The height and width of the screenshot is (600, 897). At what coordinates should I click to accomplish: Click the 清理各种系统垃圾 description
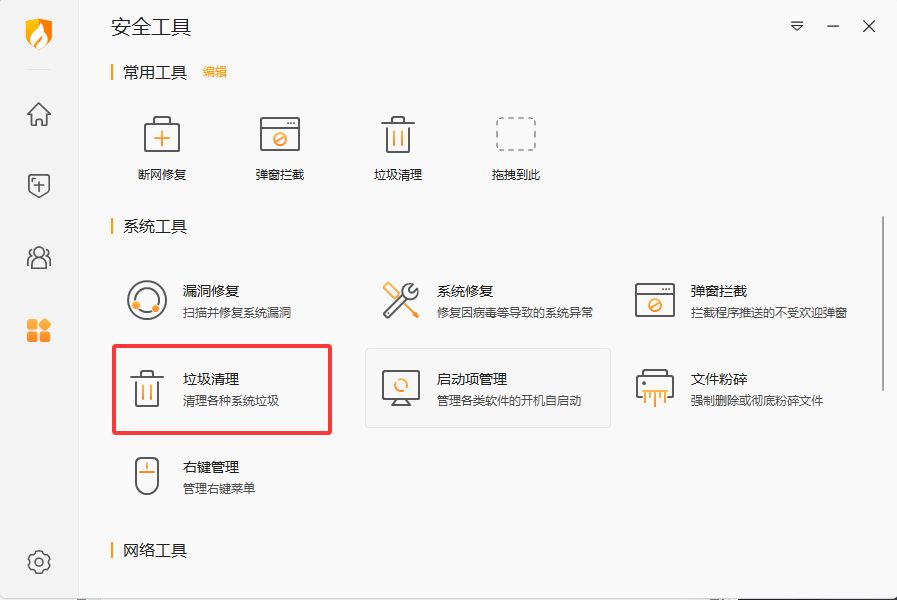(x=231, y=401)
